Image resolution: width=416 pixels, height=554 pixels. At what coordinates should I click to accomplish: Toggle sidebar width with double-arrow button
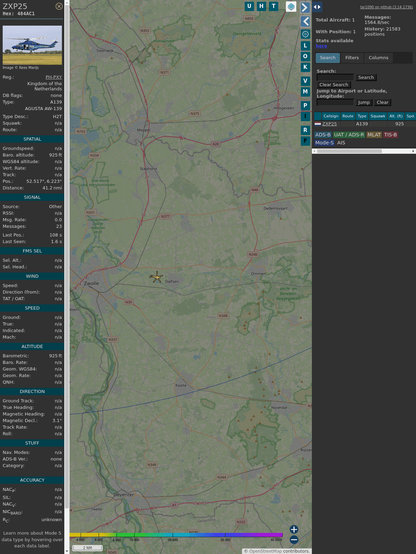[317, 7]
